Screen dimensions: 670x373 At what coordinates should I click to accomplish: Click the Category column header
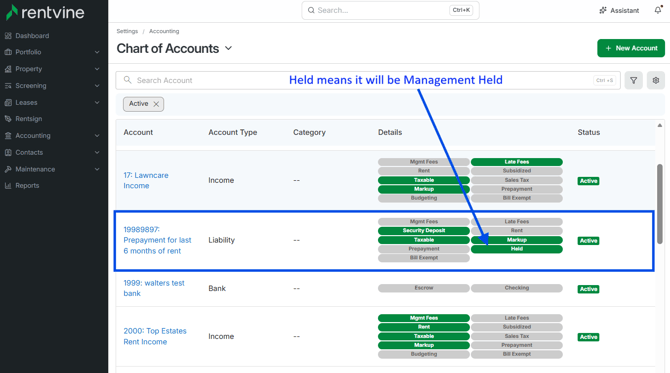pyautogui.click(x=309, y=132)
